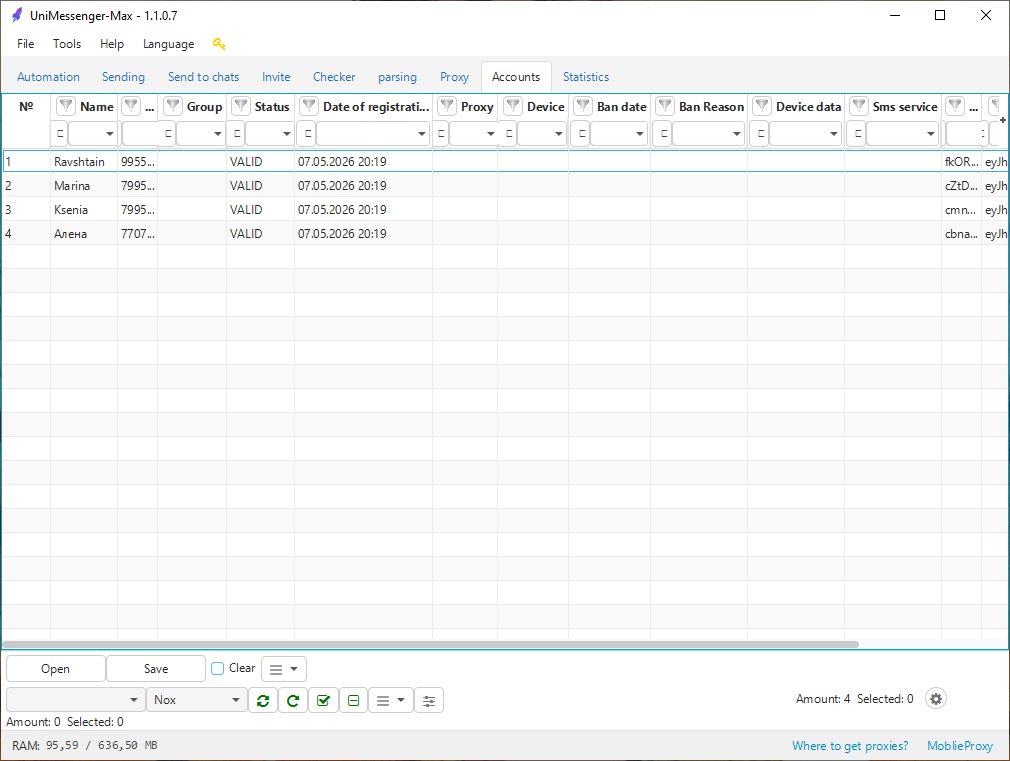Click the filter input under phone column
Screen dimensions: 1010x761
(x=141, y=133)
